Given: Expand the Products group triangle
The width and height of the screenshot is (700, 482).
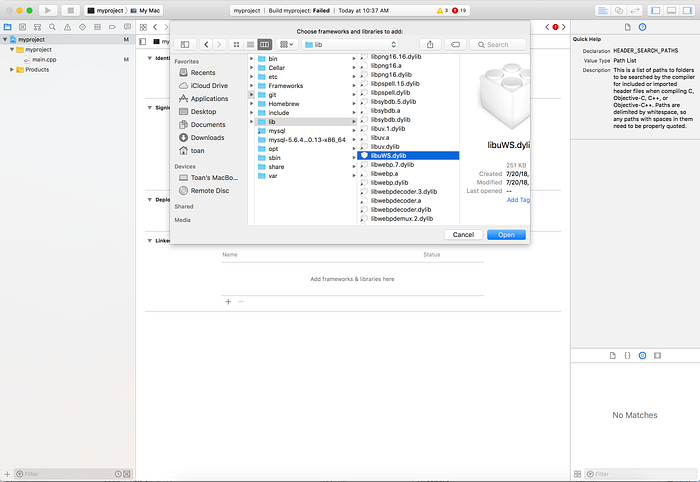Looking at the screenshot, I should pyautogui.click(x=12, y=70).
